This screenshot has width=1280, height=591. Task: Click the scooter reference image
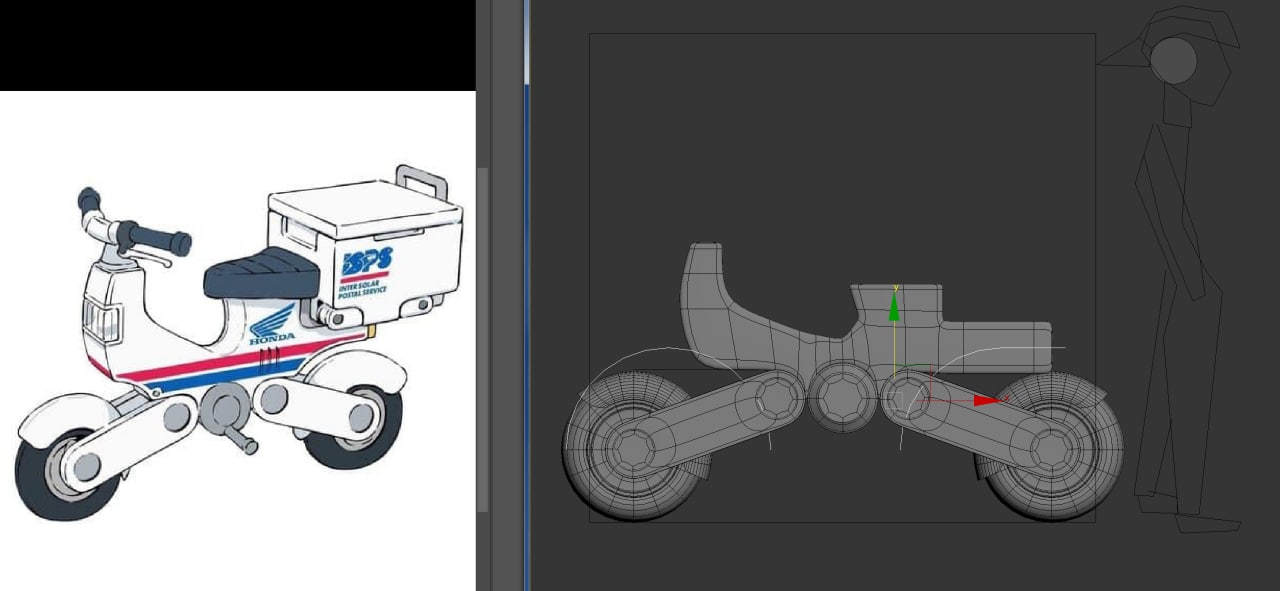click(x=238, y=340)
